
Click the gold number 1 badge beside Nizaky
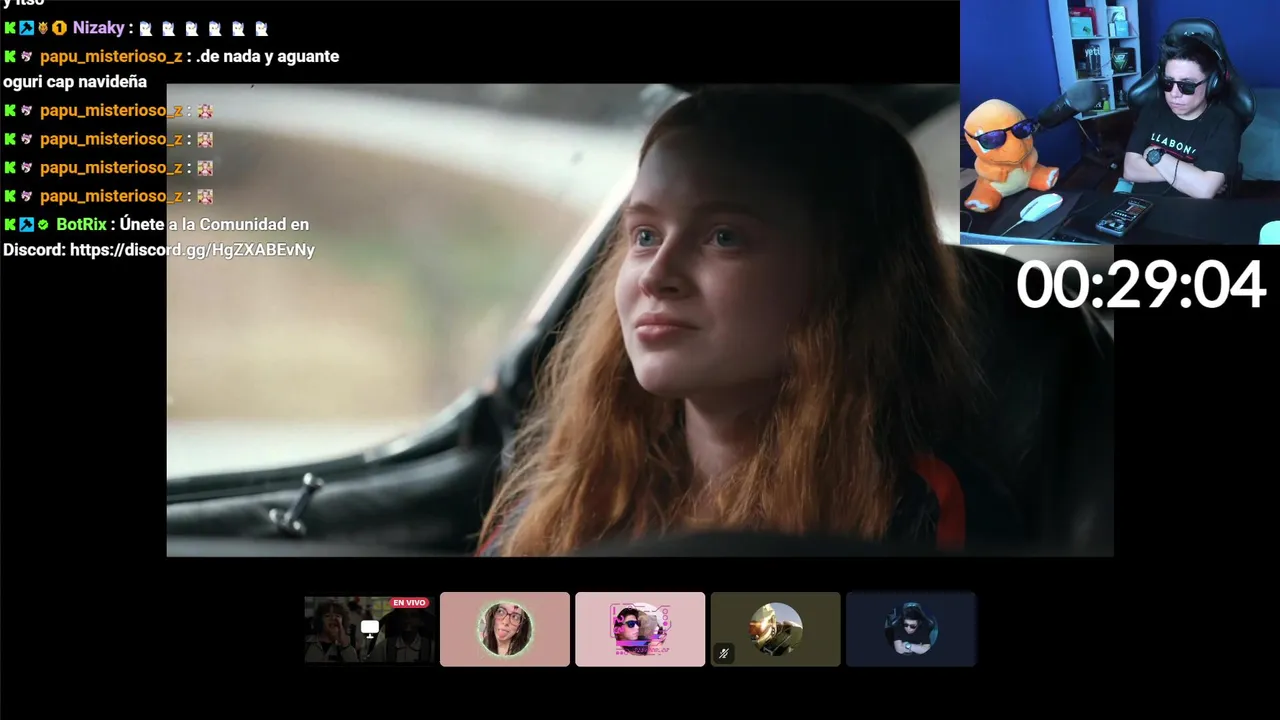click(59, 28)
